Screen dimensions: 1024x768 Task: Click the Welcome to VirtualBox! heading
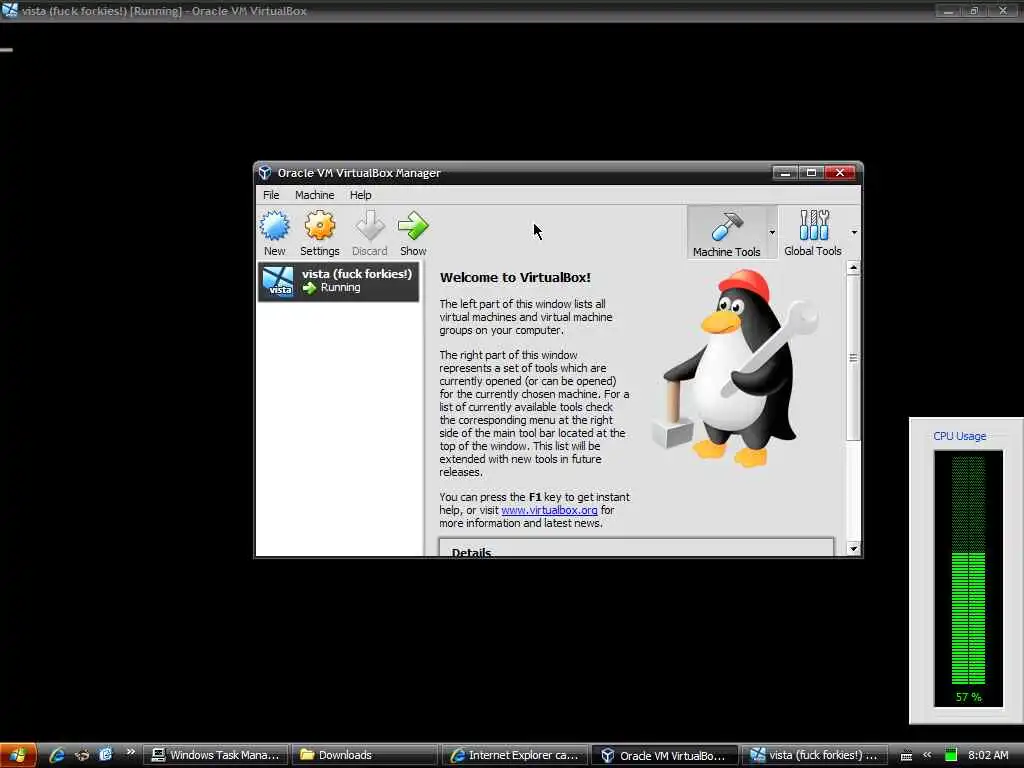(x=515, y=278)
